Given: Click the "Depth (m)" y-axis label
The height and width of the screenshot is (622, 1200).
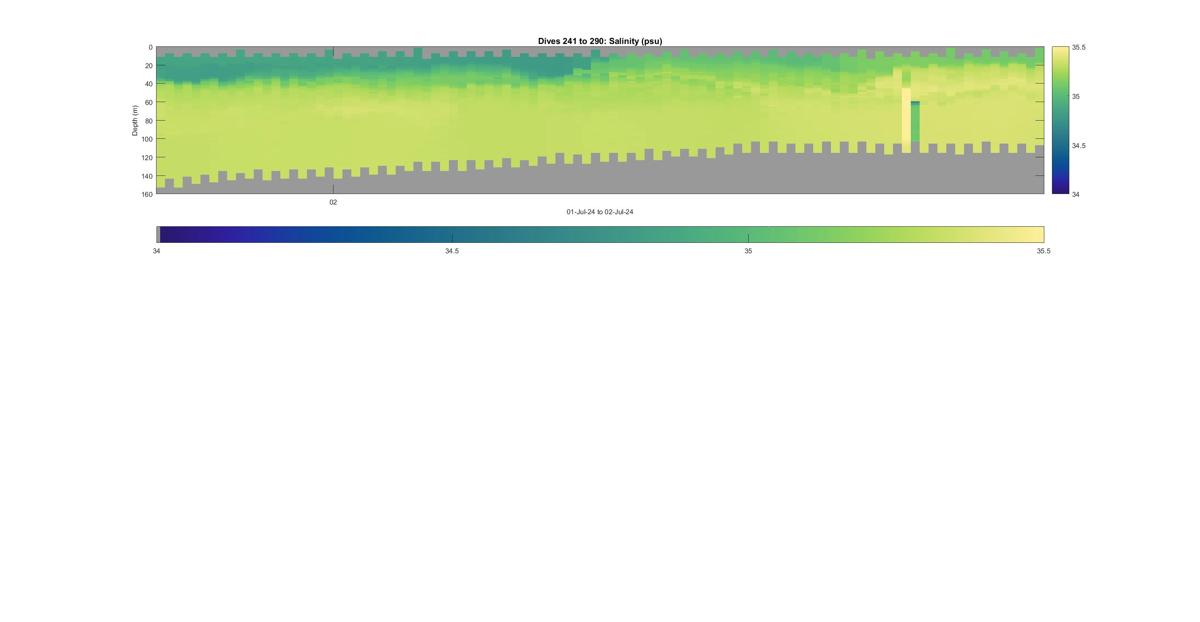Looking at the screenshot, I should (x=135, y=120).
